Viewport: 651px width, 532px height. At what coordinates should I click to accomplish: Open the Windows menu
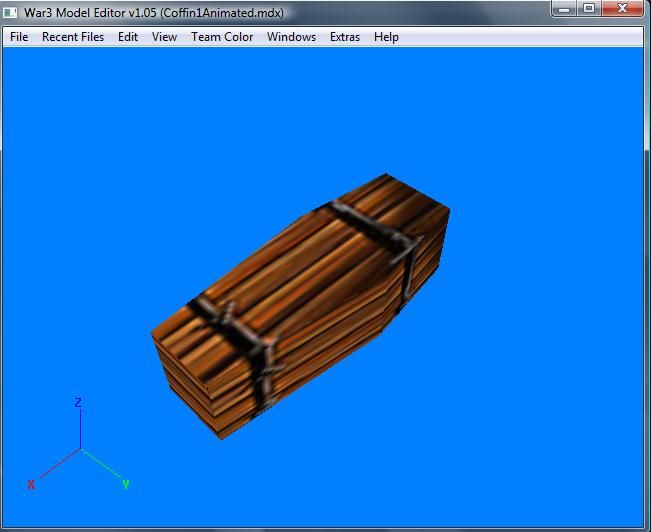[x=291, y=37]
